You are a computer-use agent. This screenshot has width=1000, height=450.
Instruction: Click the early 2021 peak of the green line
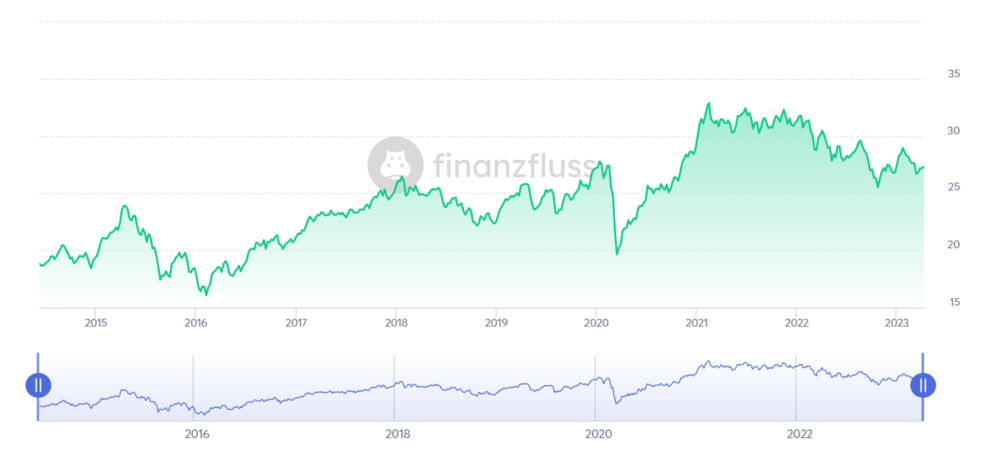click(708, 103)
